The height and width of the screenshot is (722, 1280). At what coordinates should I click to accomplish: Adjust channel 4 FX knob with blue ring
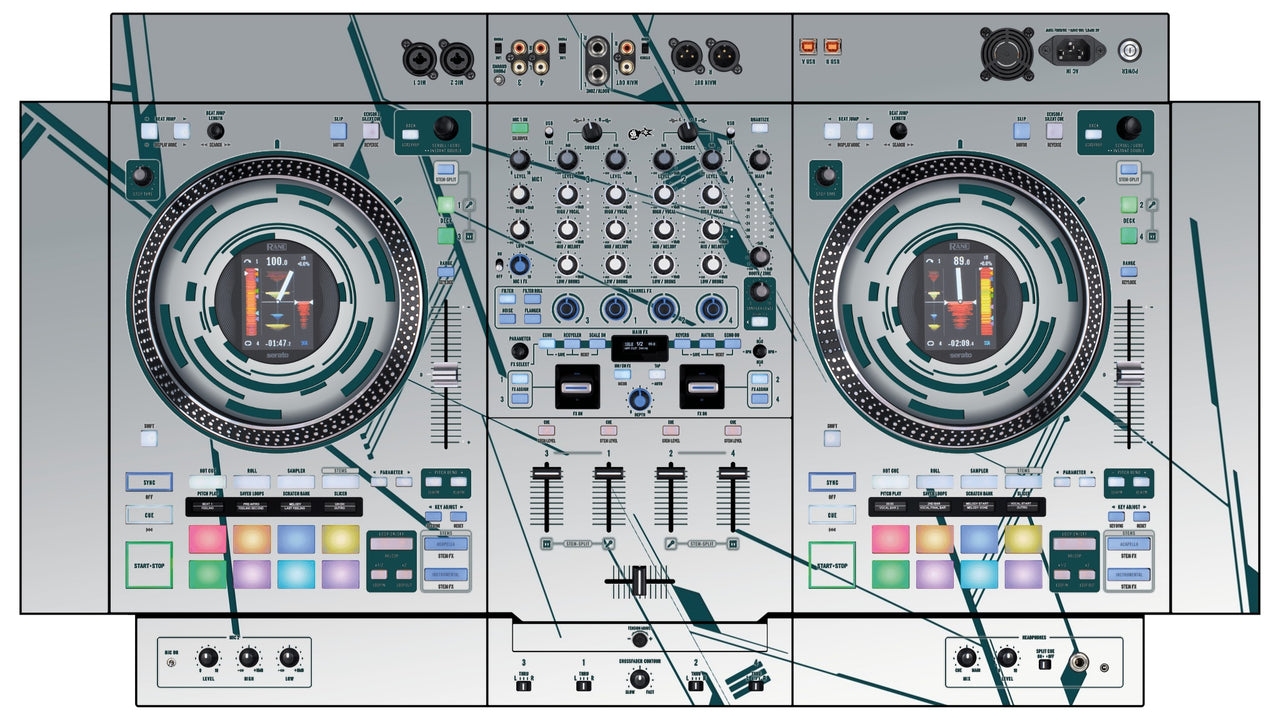coord(711,308)
